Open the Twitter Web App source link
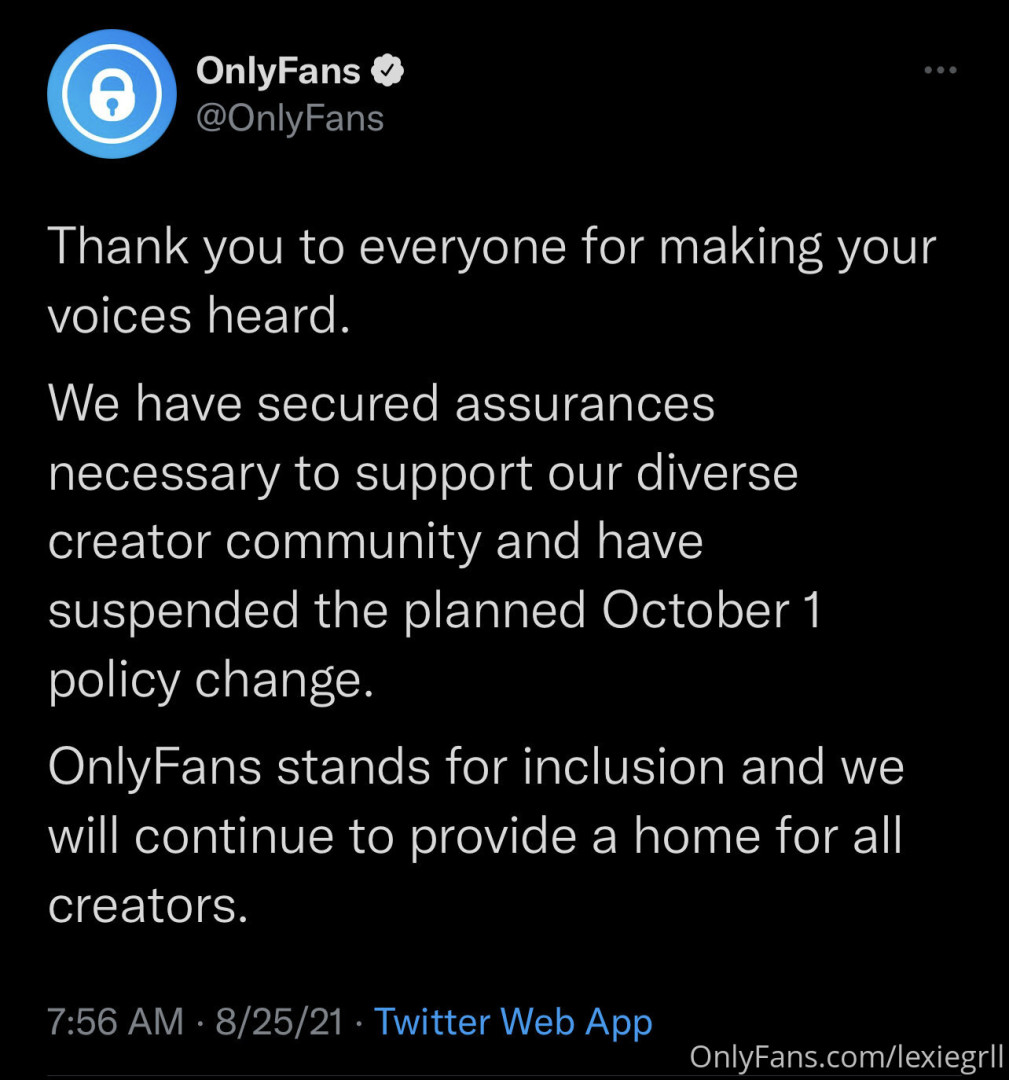 (513, 1022)
